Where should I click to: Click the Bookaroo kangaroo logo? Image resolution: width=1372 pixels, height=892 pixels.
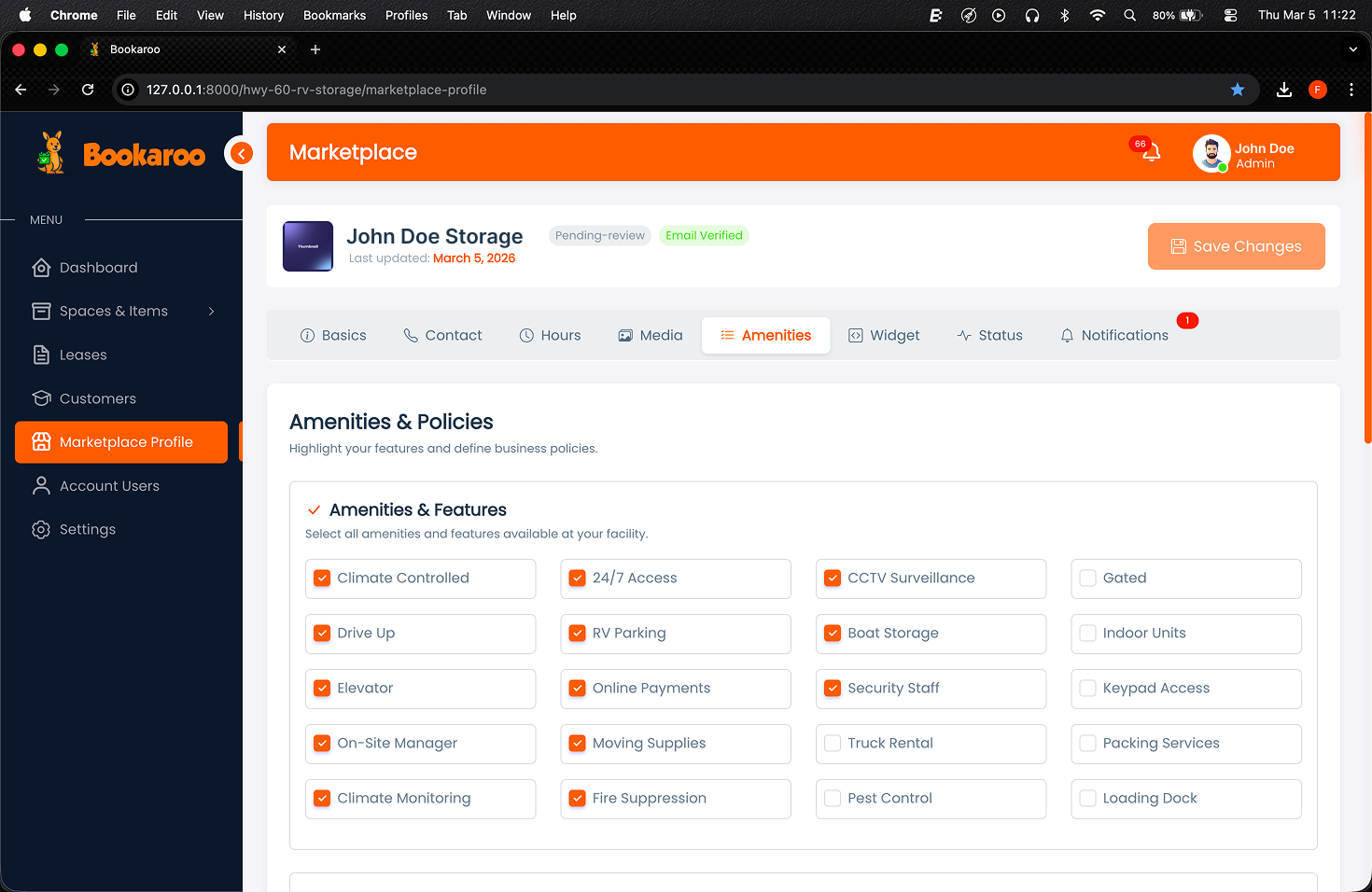tap(51, 152)
